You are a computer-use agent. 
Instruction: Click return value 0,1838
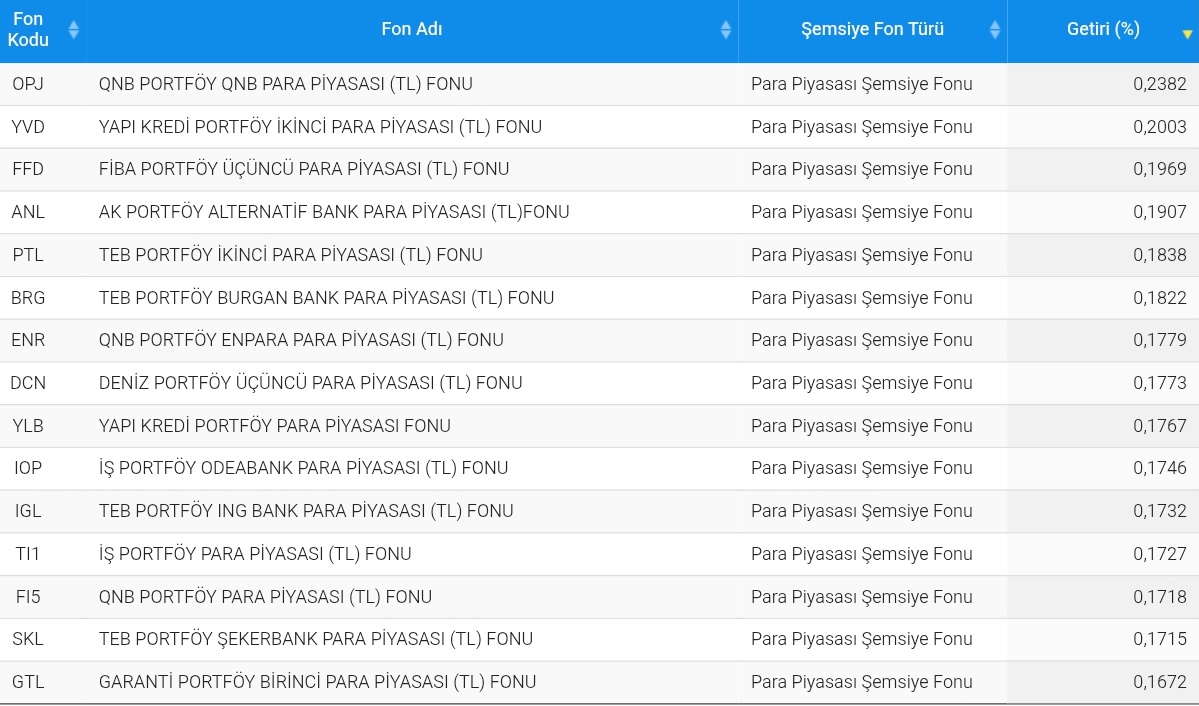[x=1159, y=255]
